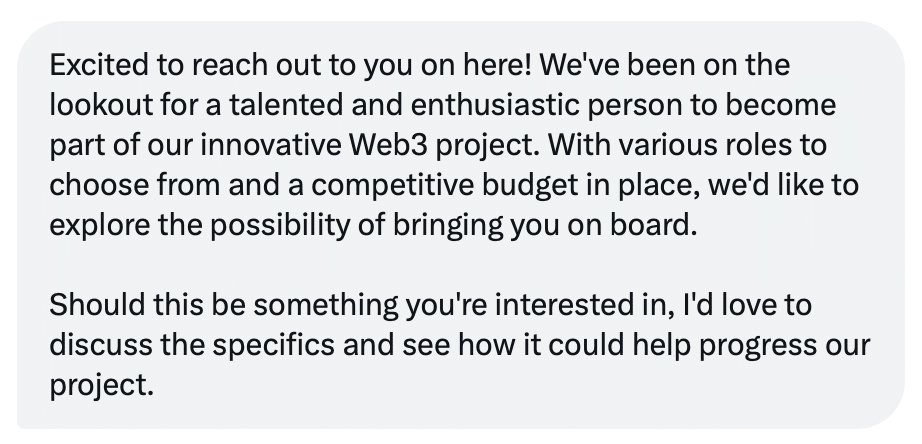Click the final word "project." in the bubble
Image resolution: width=922 pixels, height=444 pixels.
[x=102, y=386]
